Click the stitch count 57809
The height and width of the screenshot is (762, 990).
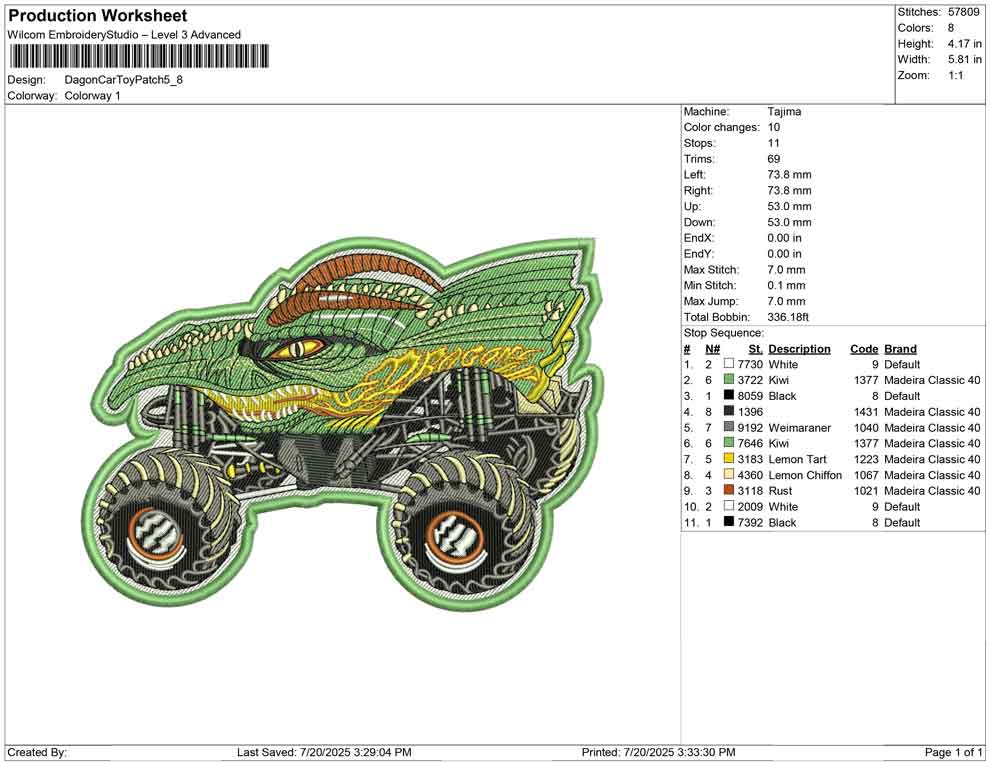963,12
